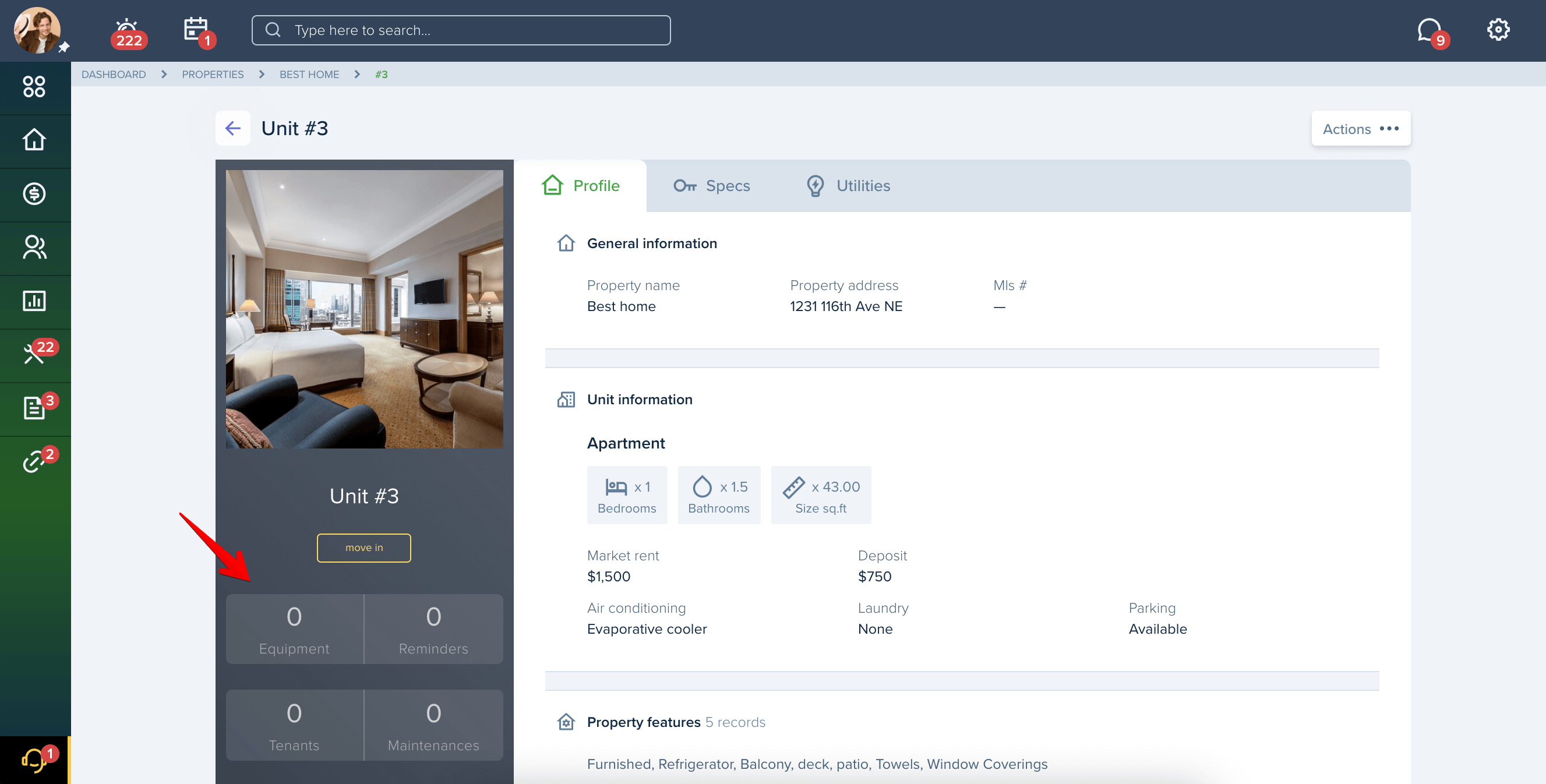Image resolution: width=1546 pixels, height=784 pixels.
Task: Click the 'Best home' property name
Action: tap(621, 306)
